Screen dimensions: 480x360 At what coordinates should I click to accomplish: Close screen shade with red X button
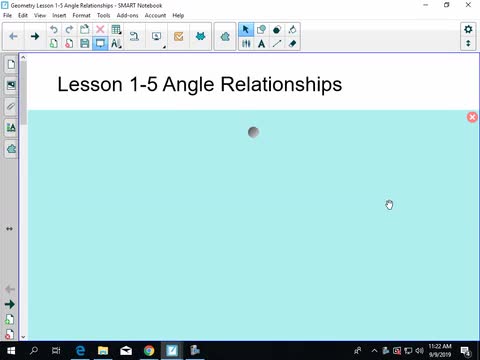pos(472,117)
